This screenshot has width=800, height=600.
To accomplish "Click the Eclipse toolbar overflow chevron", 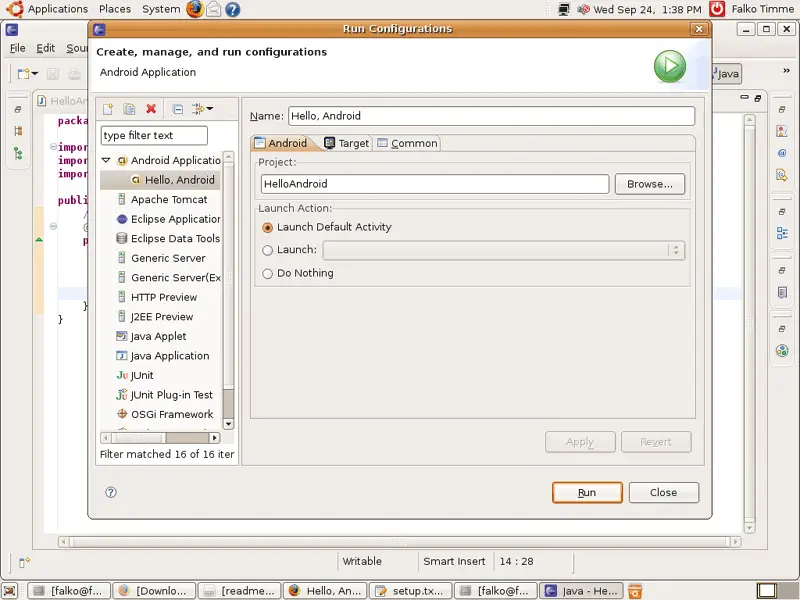I will [786, 70].
